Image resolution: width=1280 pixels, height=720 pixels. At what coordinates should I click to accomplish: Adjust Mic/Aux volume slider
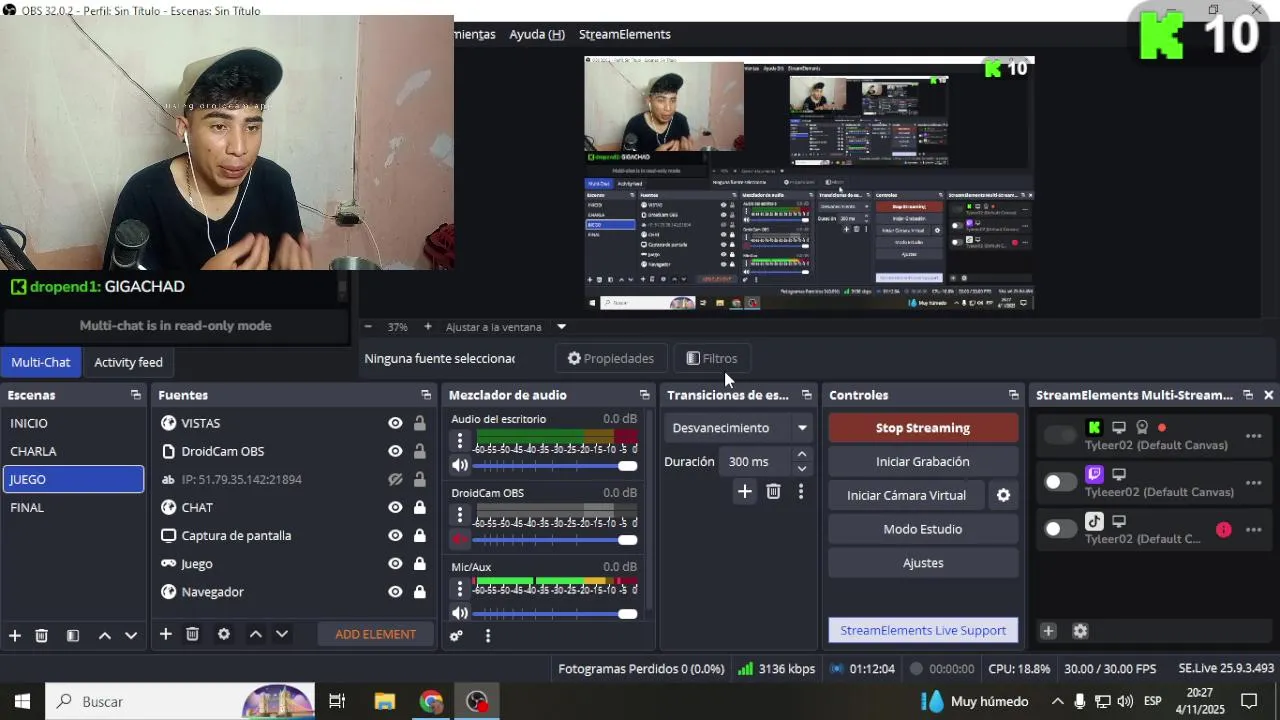[x=555, y=614]
